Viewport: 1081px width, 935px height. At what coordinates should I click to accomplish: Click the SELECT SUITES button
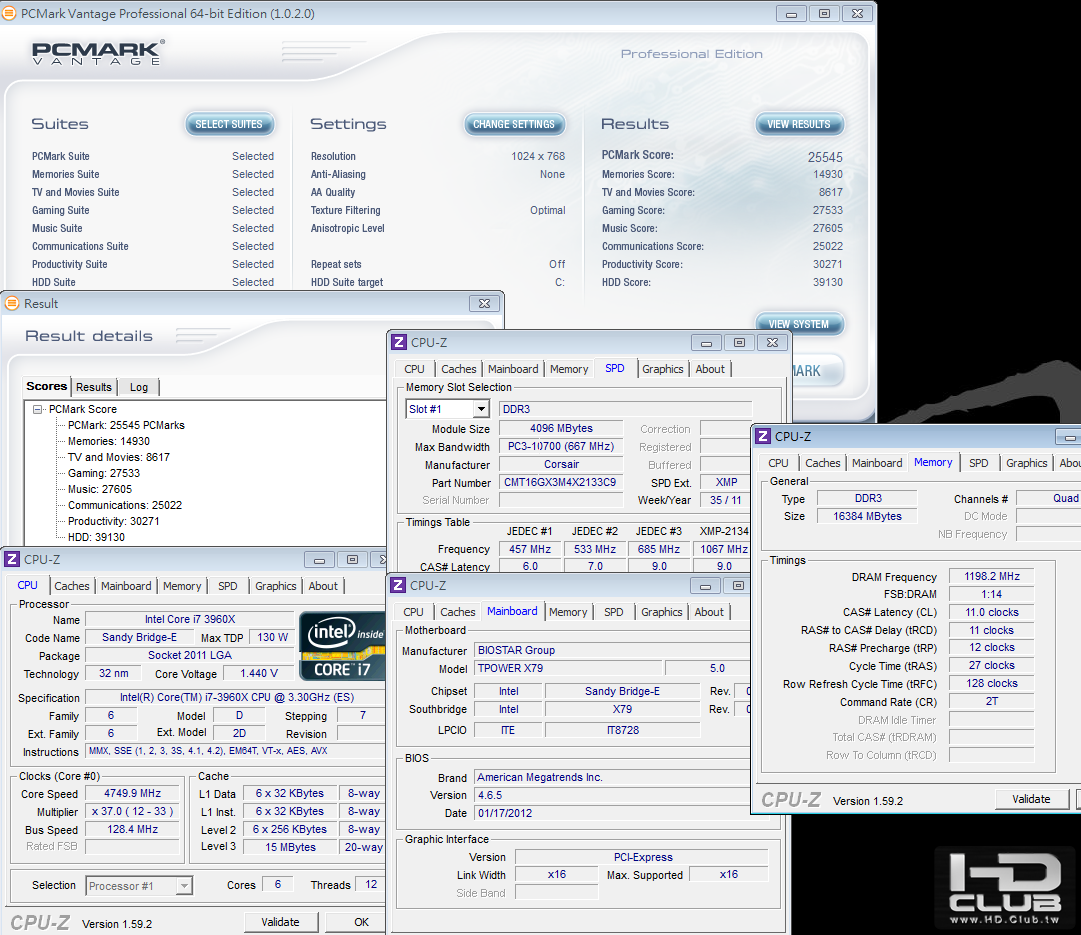[x=229, y=124]
